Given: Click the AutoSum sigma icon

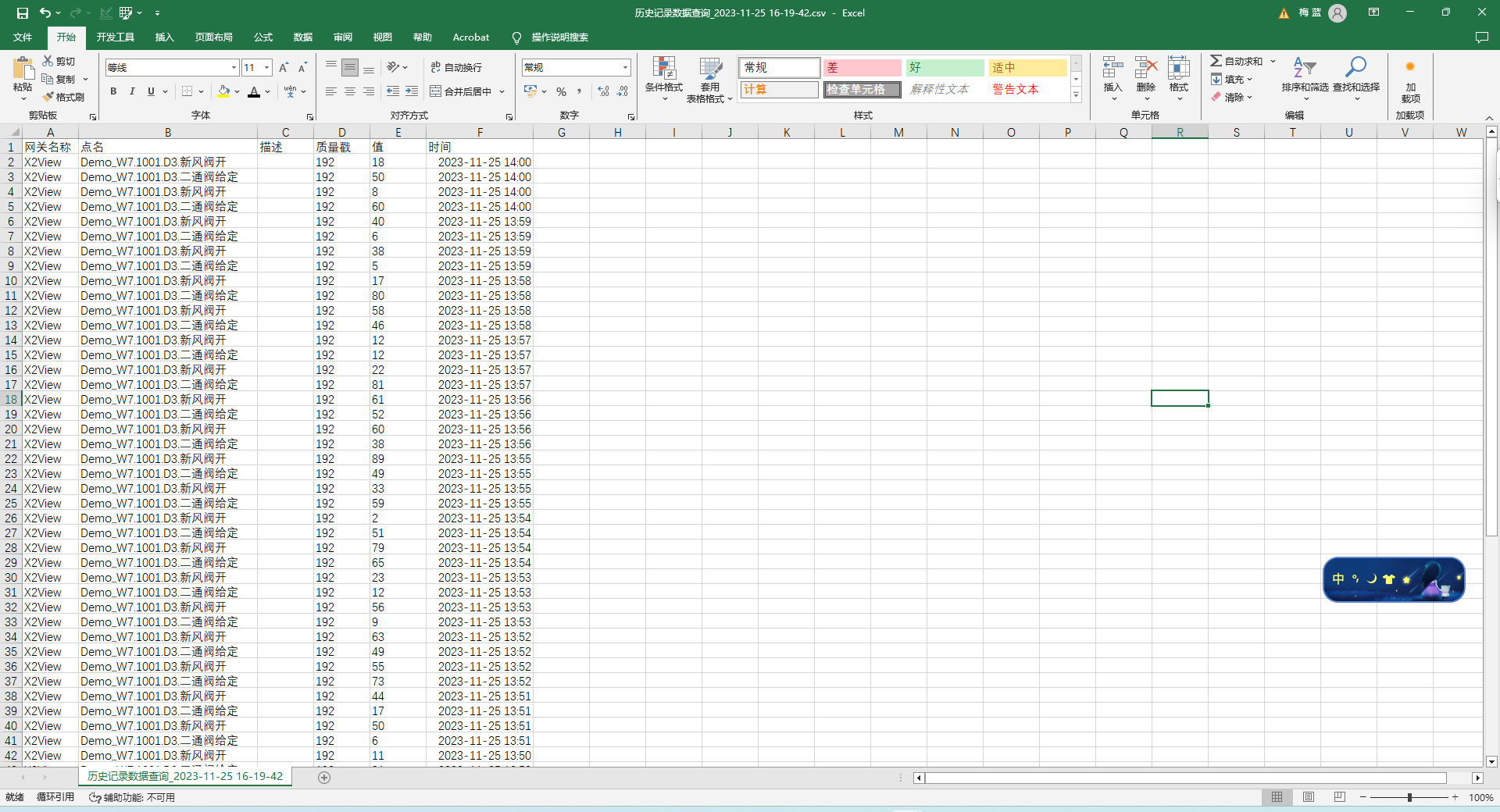Looking at the screenshot, I should (x=1216, y=61).
